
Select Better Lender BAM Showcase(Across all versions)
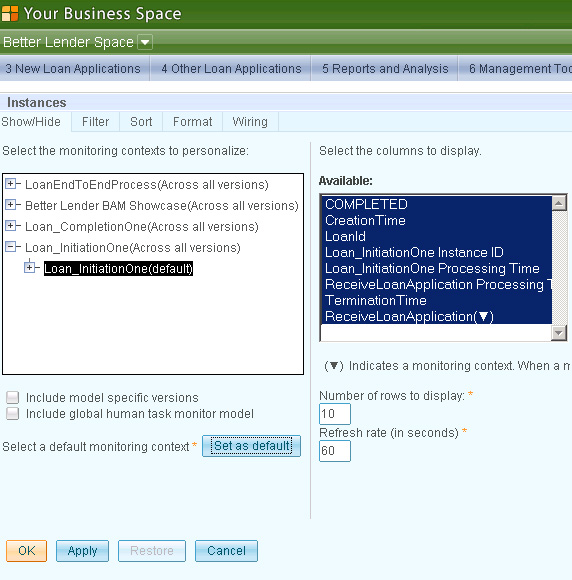click(162, 206)
